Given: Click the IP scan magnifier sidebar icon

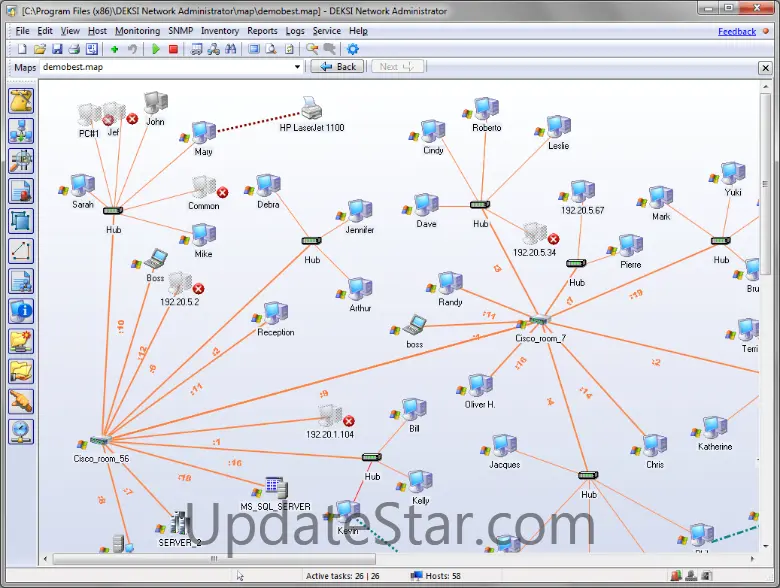Looking at the screenshot, I should tap(21, 161).
